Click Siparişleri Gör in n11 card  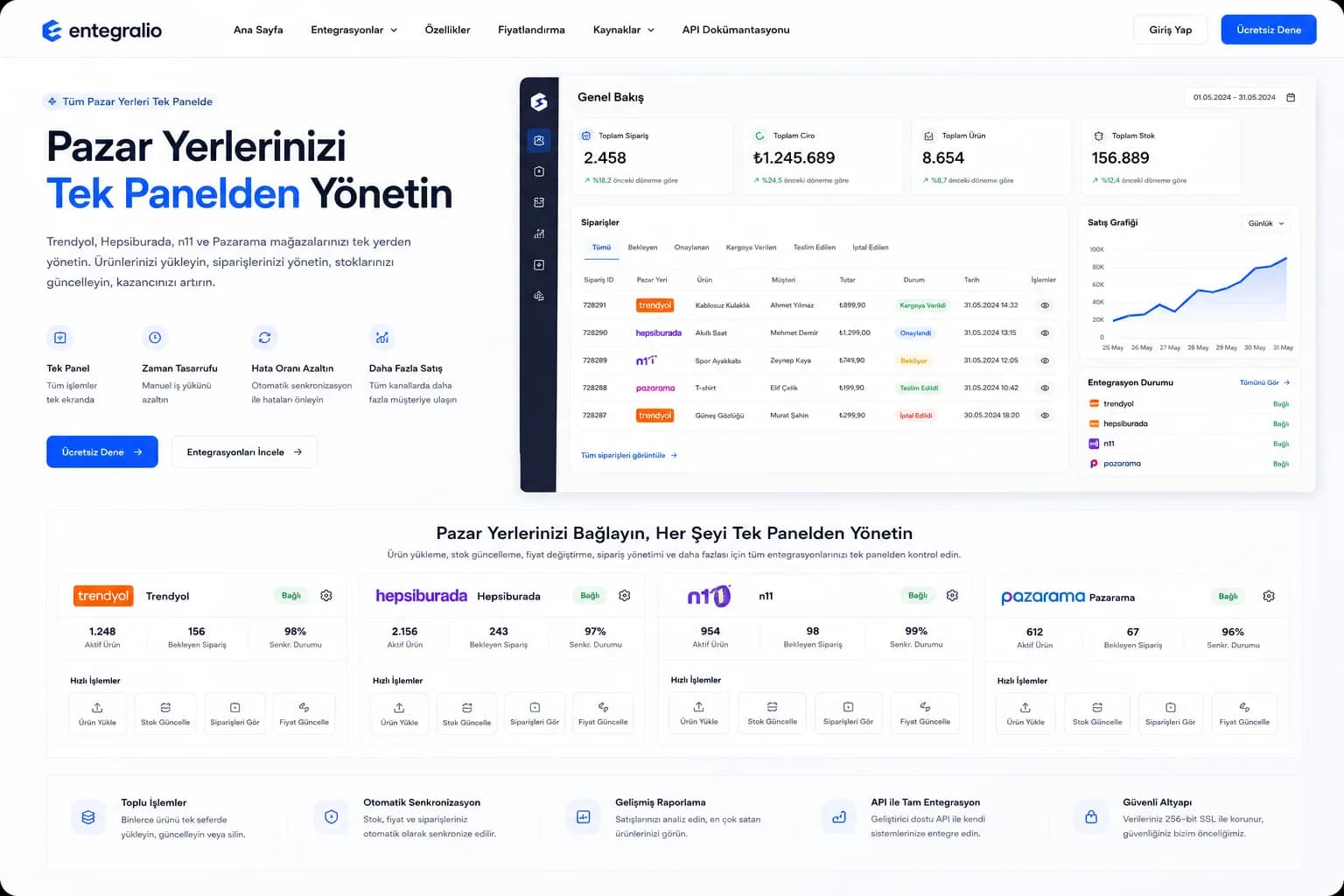(848, 713)
